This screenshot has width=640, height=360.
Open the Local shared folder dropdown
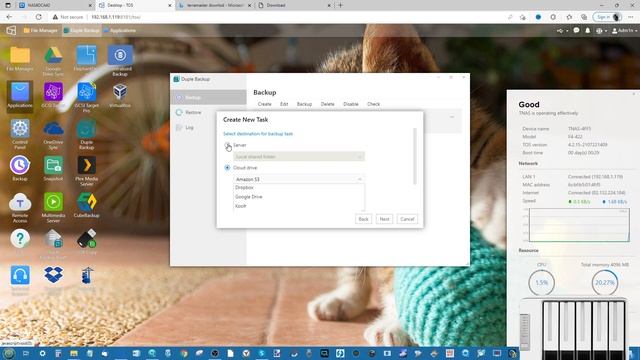tap(299, 156)
